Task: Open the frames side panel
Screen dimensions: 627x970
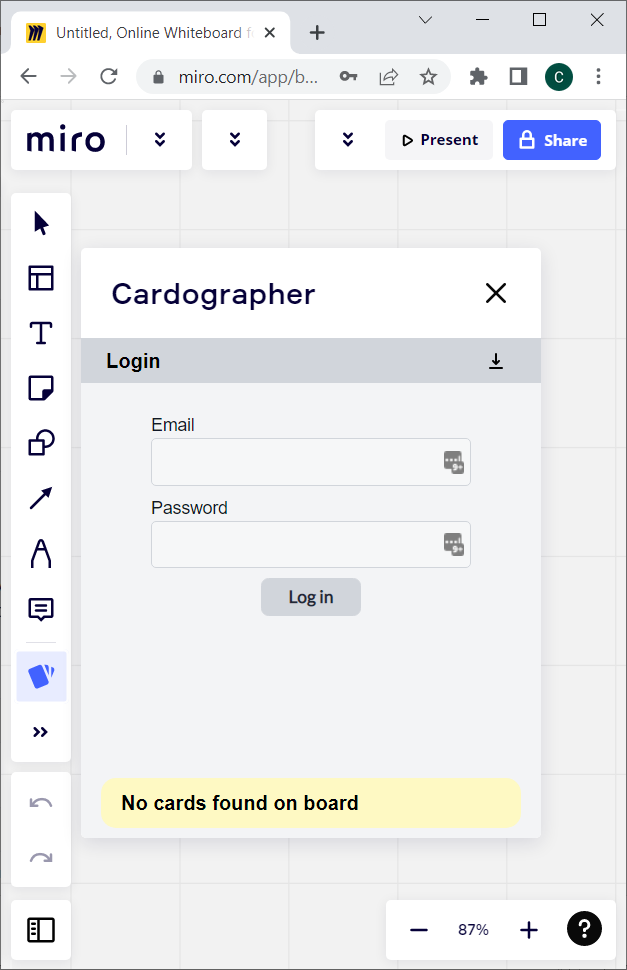Action: (41, 929)
